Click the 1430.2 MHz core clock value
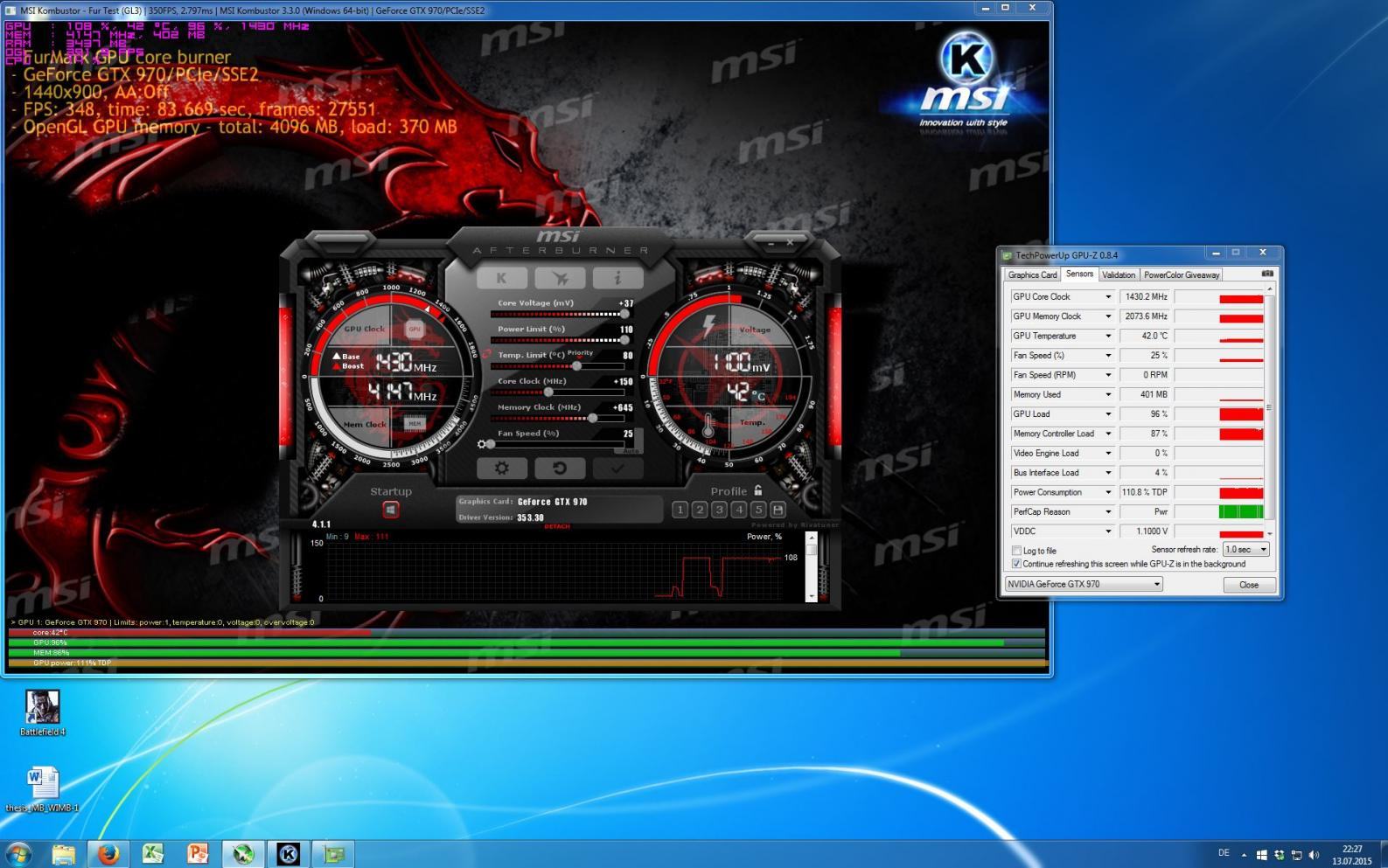Screen dimensions: 1388x868 (x=1145, y=297)
